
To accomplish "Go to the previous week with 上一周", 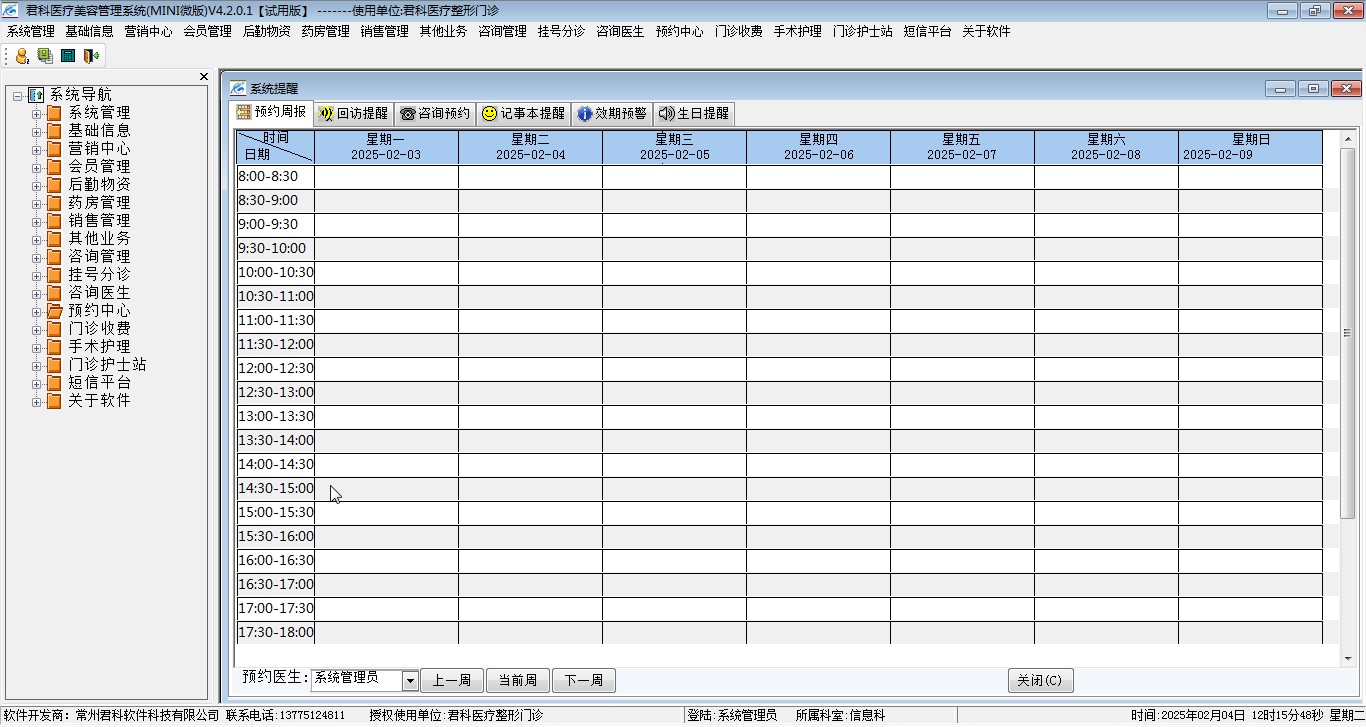I will click(451, 681).
